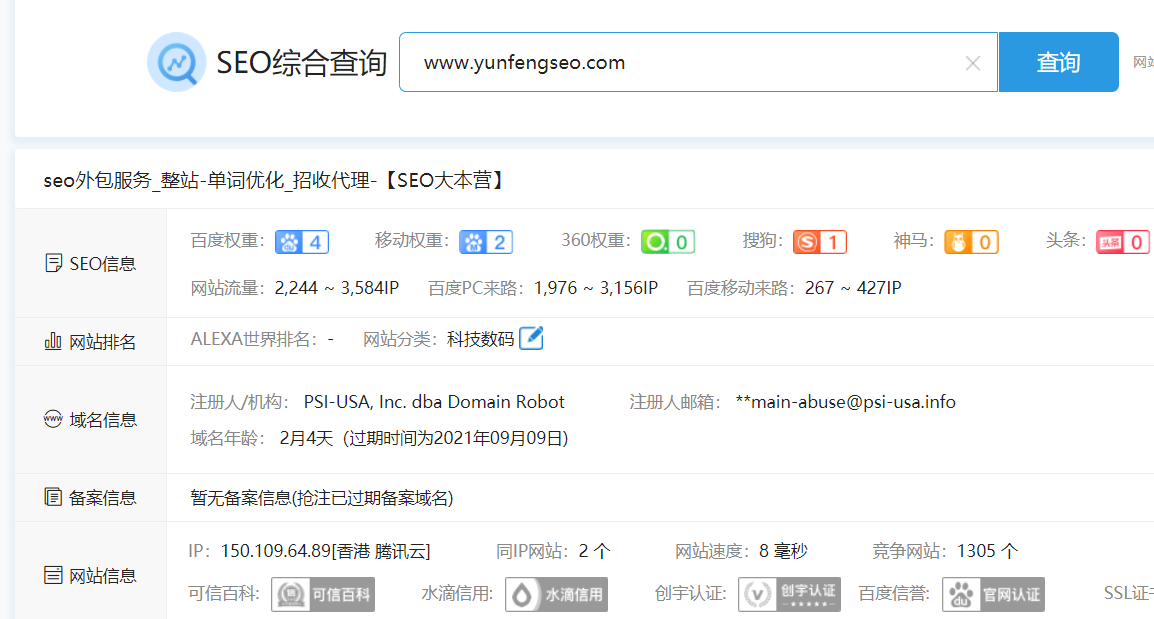This screenshot has height=619, width=1154.
Task: Click the 科技数码 website category
Action: pyautogui.click(x=480, y=339)
